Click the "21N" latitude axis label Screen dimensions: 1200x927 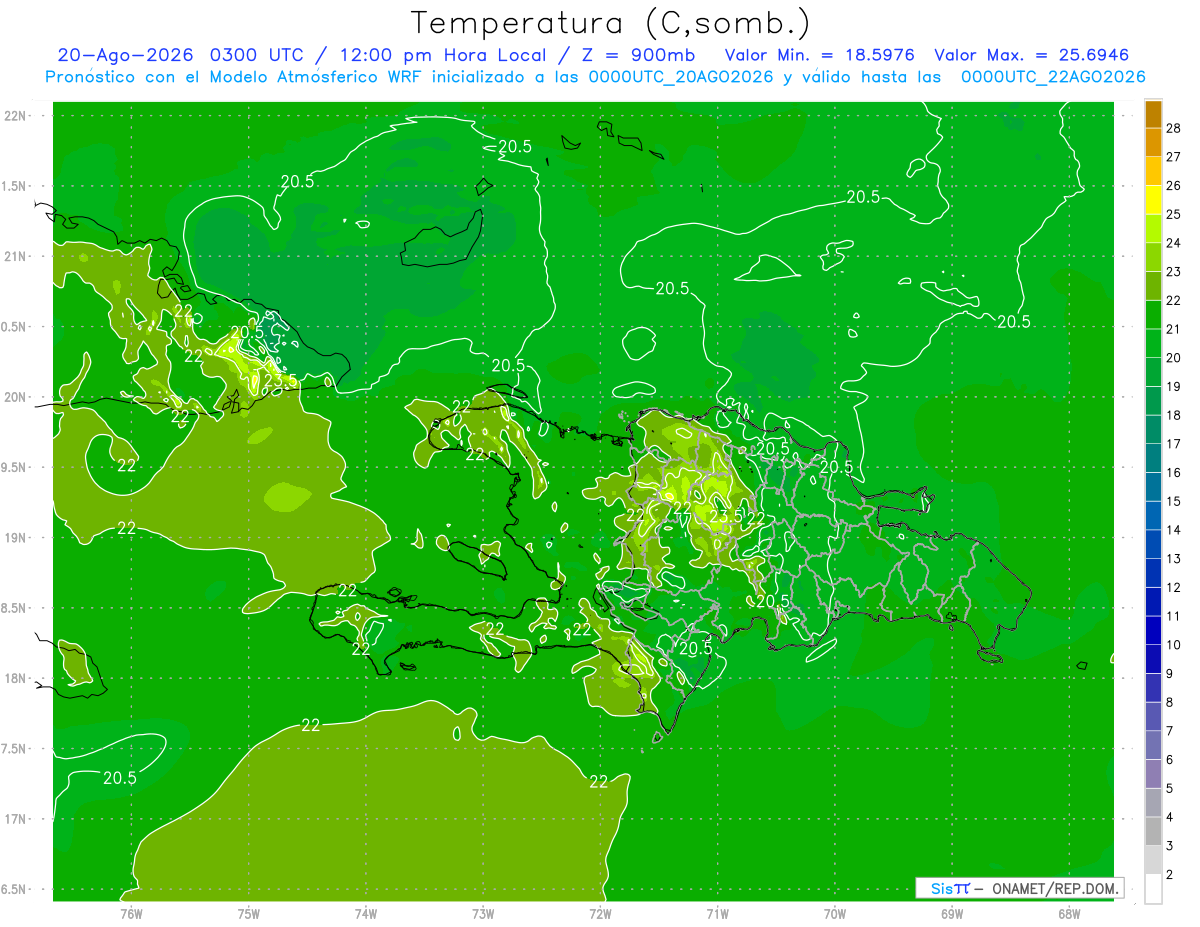[x=15, y=256]
